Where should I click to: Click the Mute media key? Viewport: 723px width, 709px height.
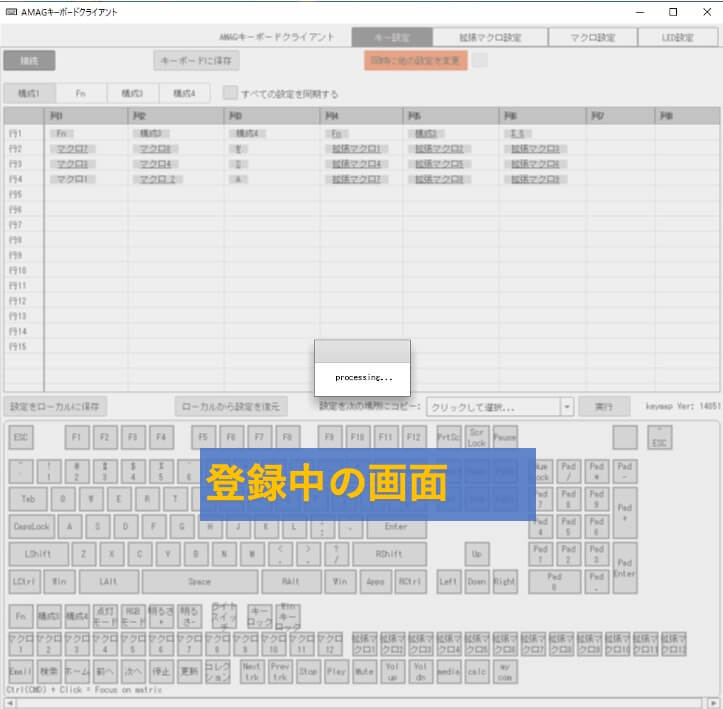pos(364,671)
